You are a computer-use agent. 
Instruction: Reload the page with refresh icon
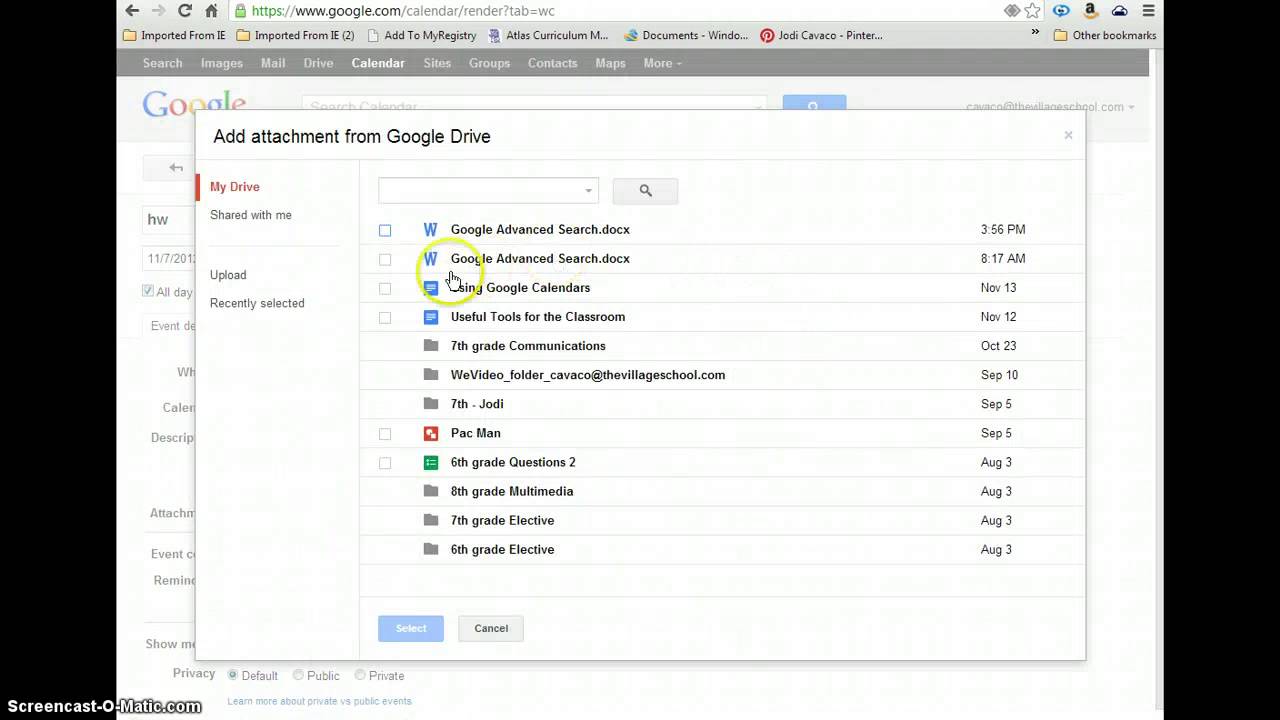(x=185, y=11)
